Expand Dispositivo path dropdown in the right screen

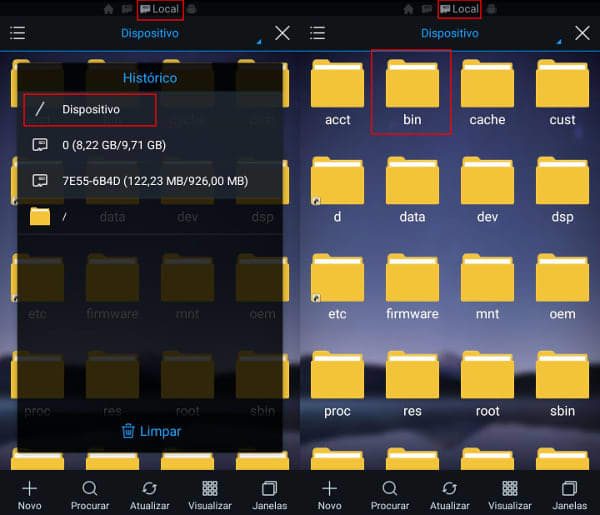coord(559,42)
